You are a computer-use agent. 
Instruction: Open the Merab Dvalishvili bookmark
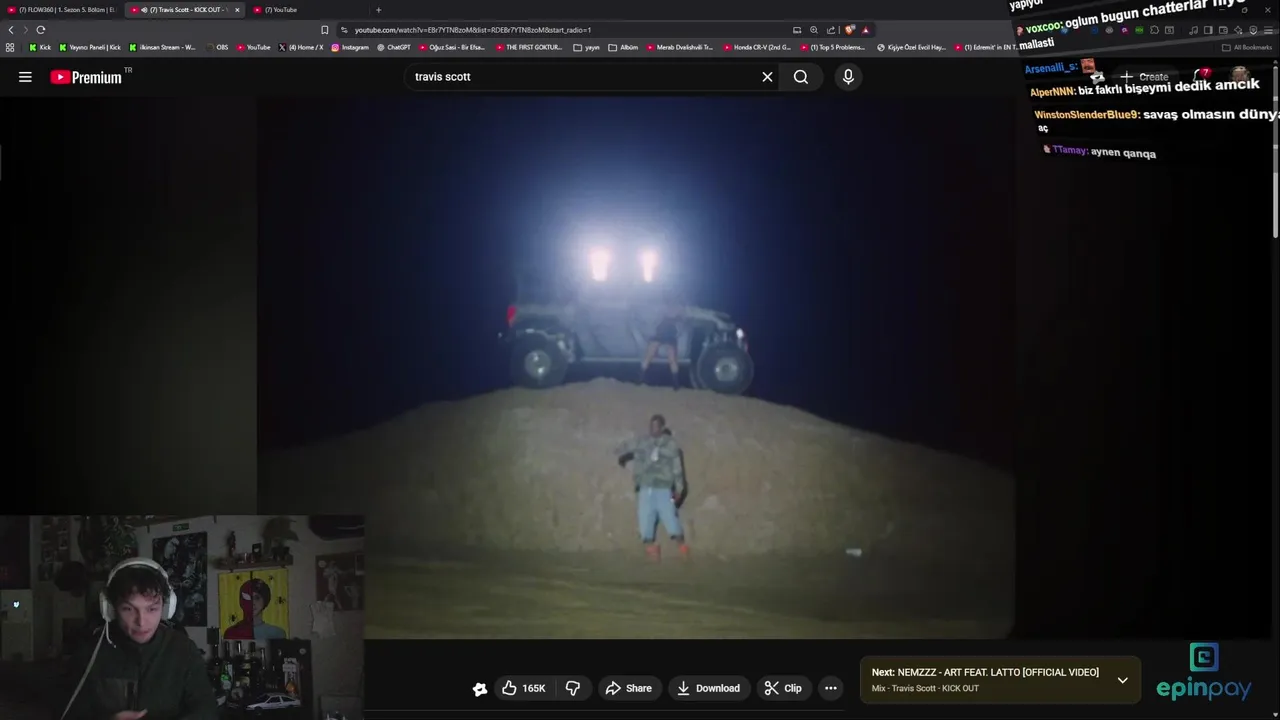coord(680,47)
